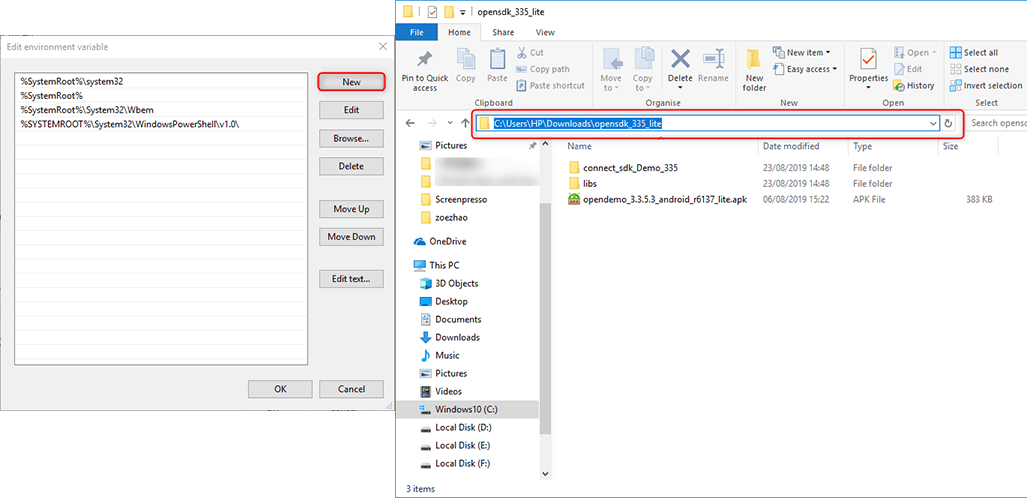
Task: Switch to the Share ribbon tab
Action: tap(503, 32)
